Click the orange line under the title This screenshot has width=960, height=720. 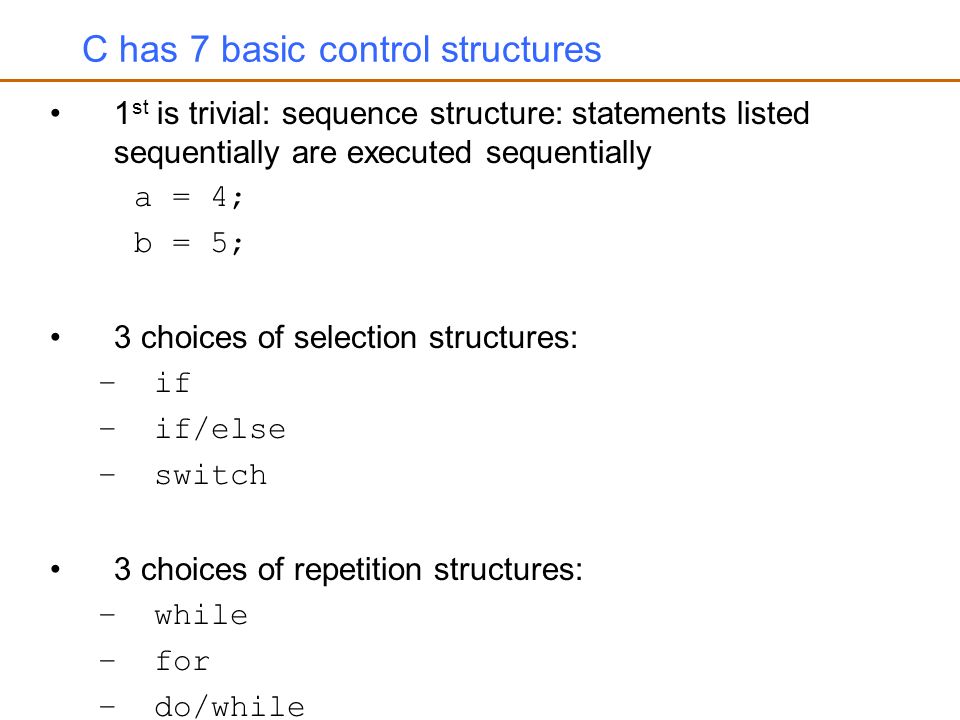pos(480,80)
